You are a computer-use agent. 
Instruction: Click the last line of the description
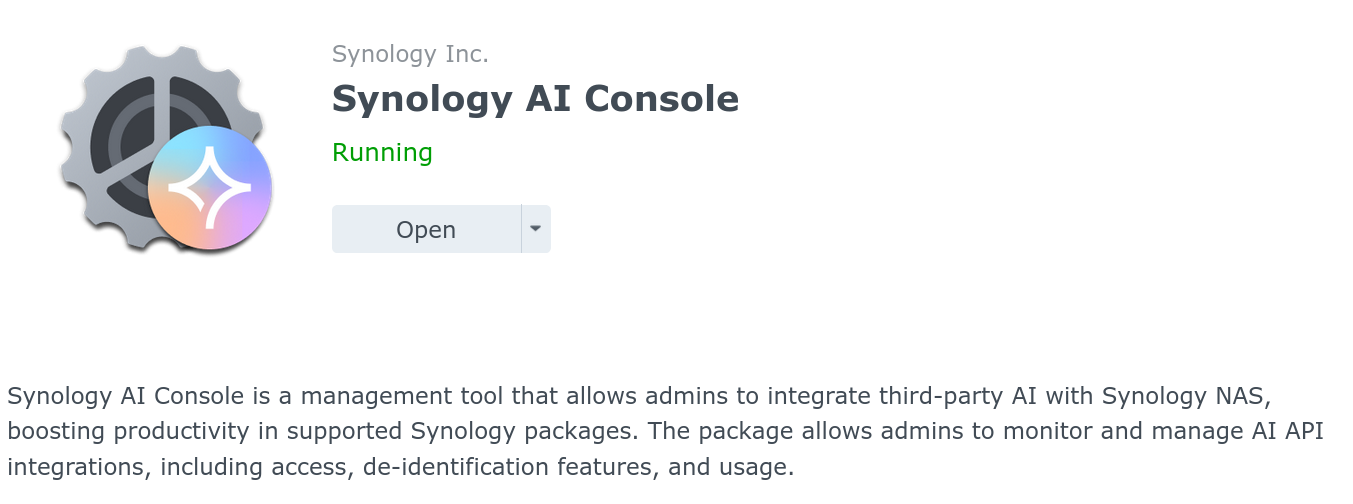400,467
